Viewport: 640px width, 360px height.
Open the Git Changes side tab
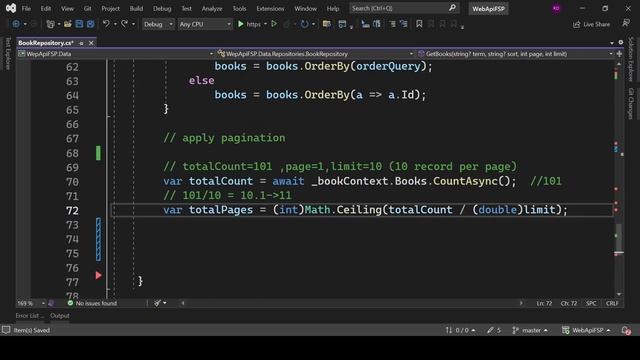pos(631,103)
